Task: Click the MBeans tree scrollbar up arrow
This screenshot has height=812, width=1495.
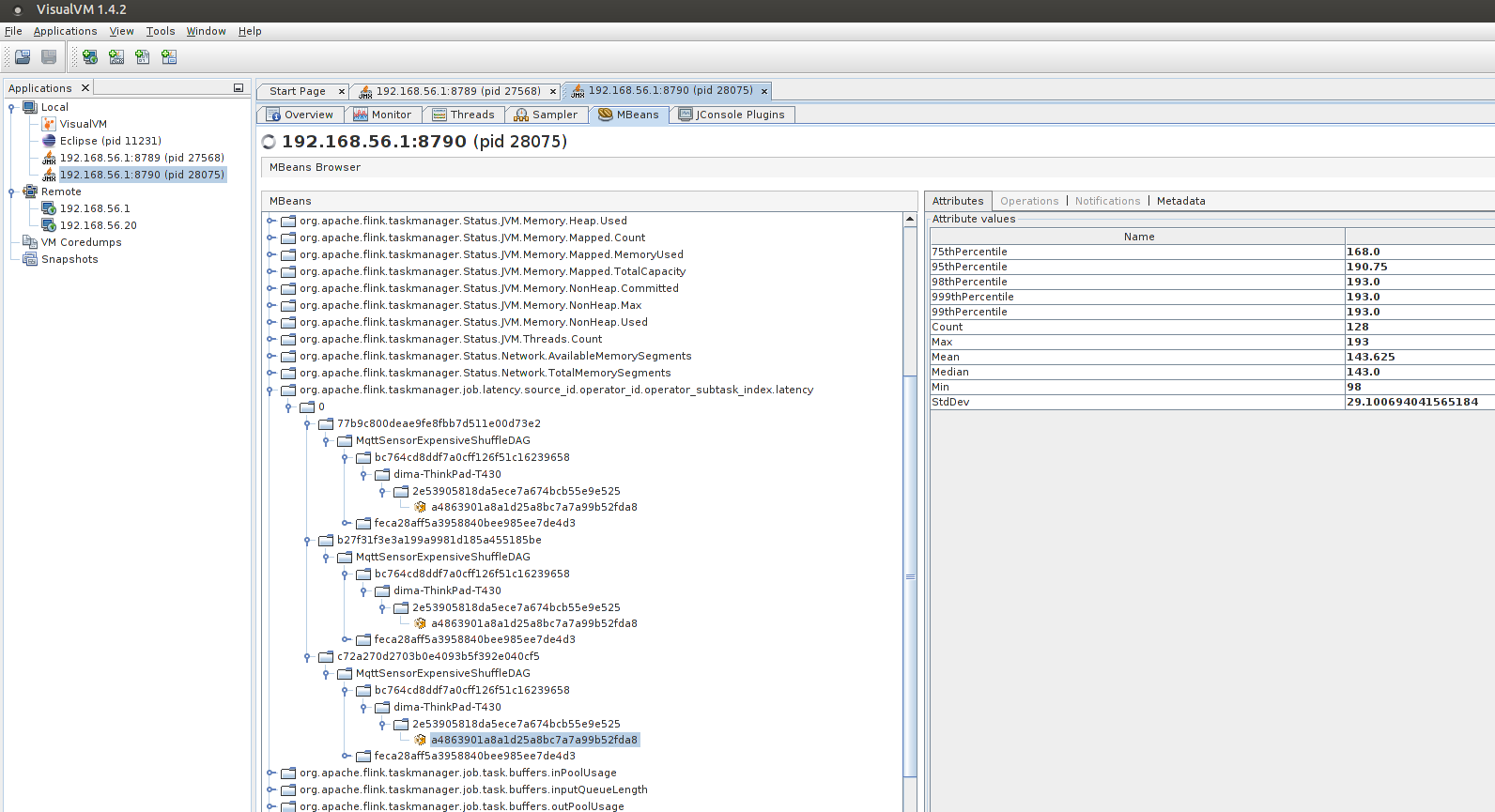Action: tap(909, 220)
